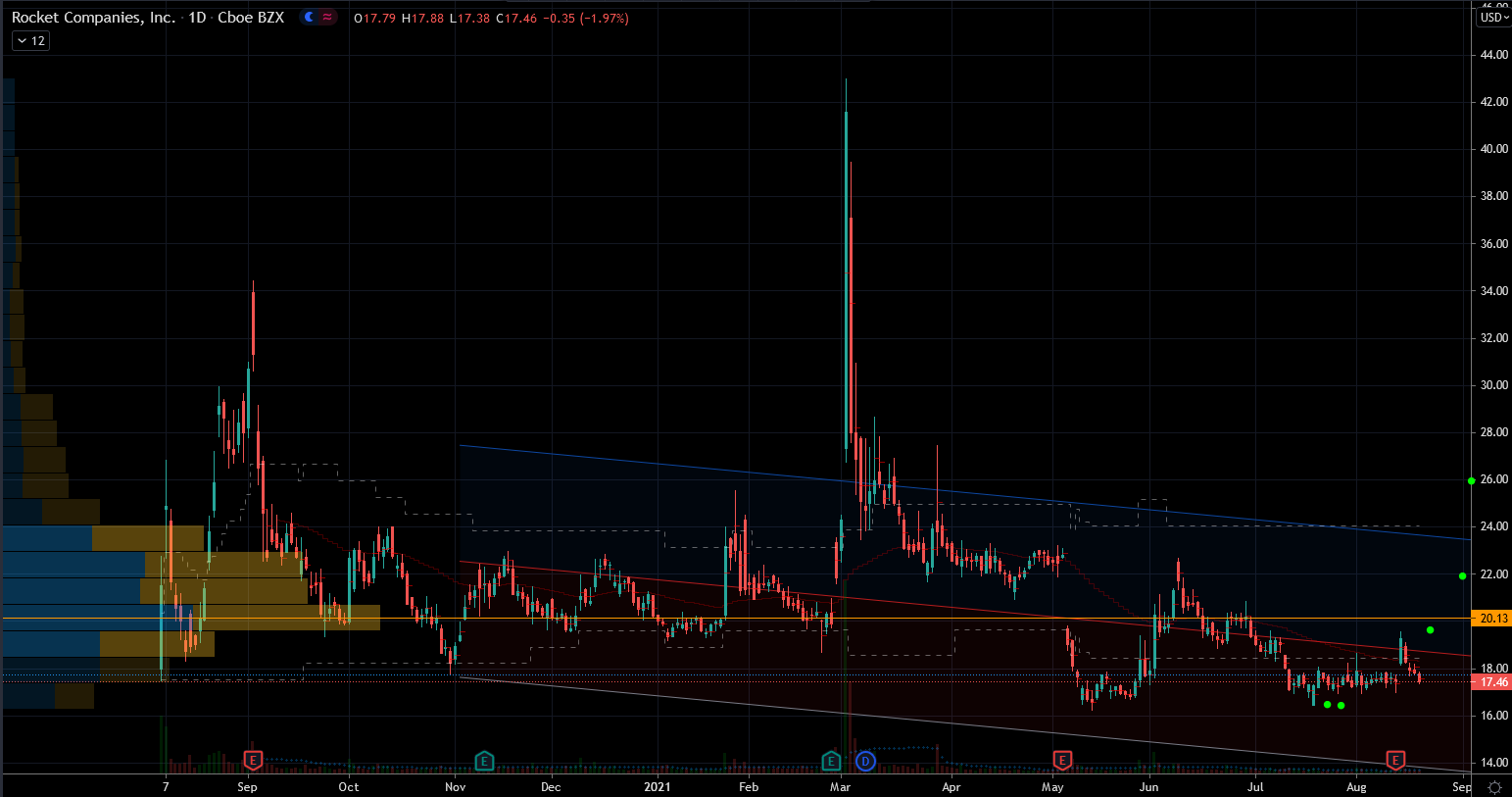Open the red earnings E marker near Sep 2020
The image size is (1512, 797).
253,760
